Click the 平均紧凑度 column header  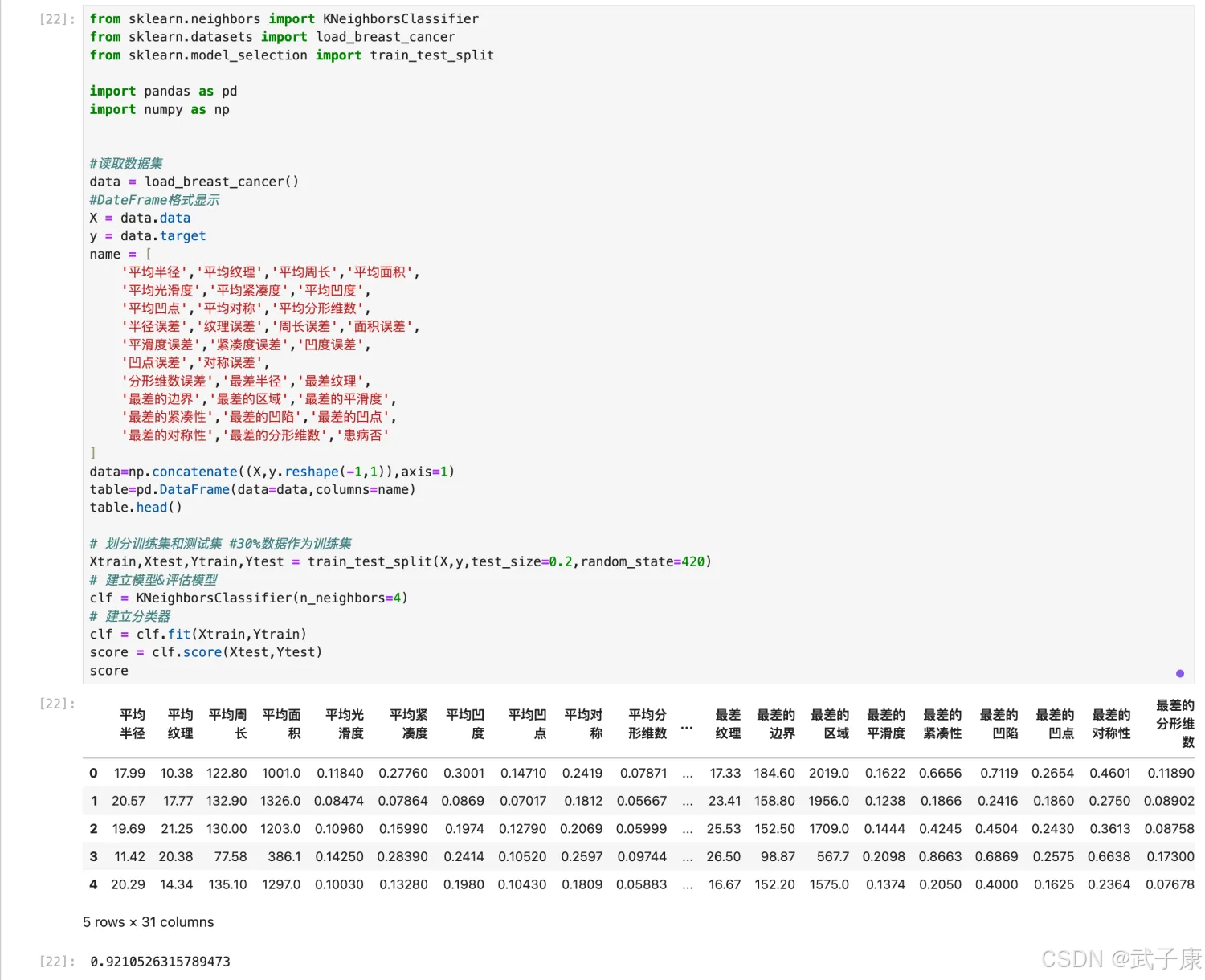409,724
